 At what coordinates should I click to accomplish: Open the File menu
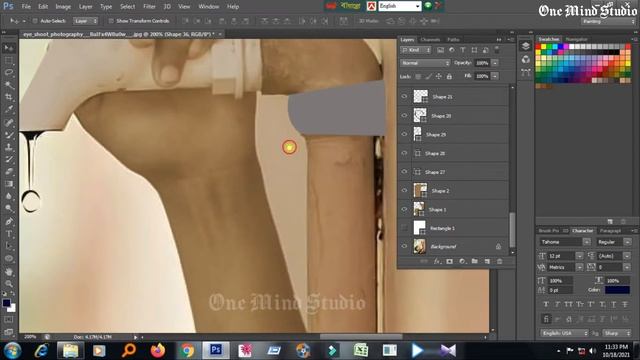26,7
